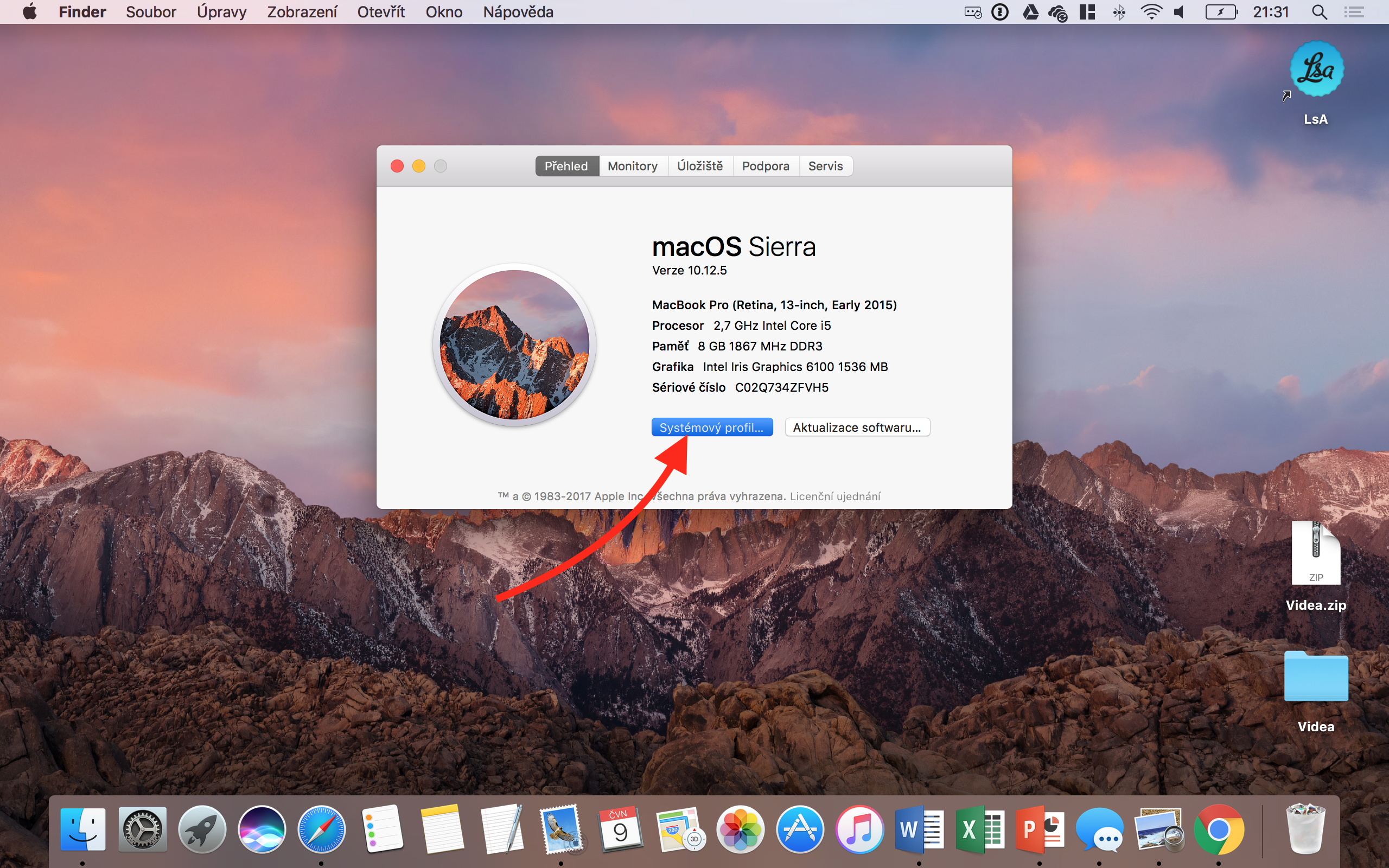Open the Zobrazení menu
The image size is (1389, 868).
click(x=302, y=12)
